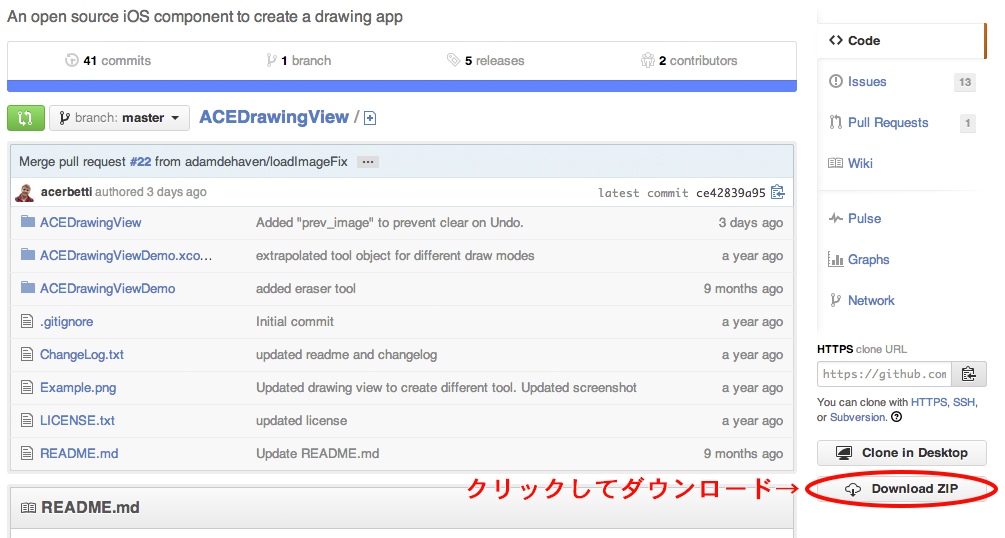
Task: Click file icon next to .gitignore
Action: pos(27,321)
